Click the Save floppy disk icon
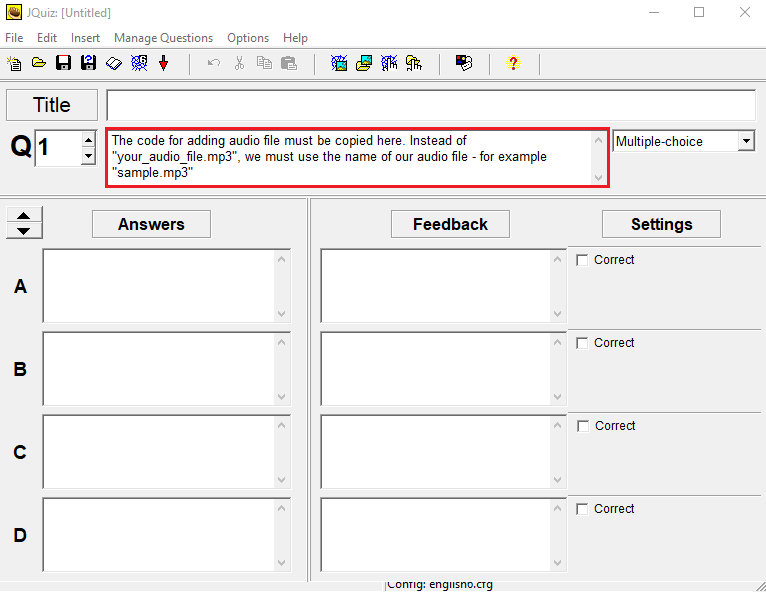The height and width of the screenshot is (592, 766). [63, 63]
